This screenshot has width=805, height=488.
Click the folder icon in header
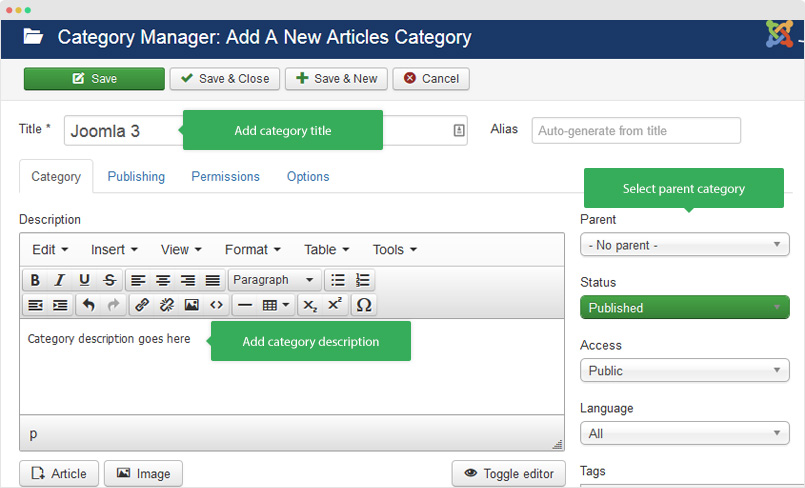click(33, 36)
